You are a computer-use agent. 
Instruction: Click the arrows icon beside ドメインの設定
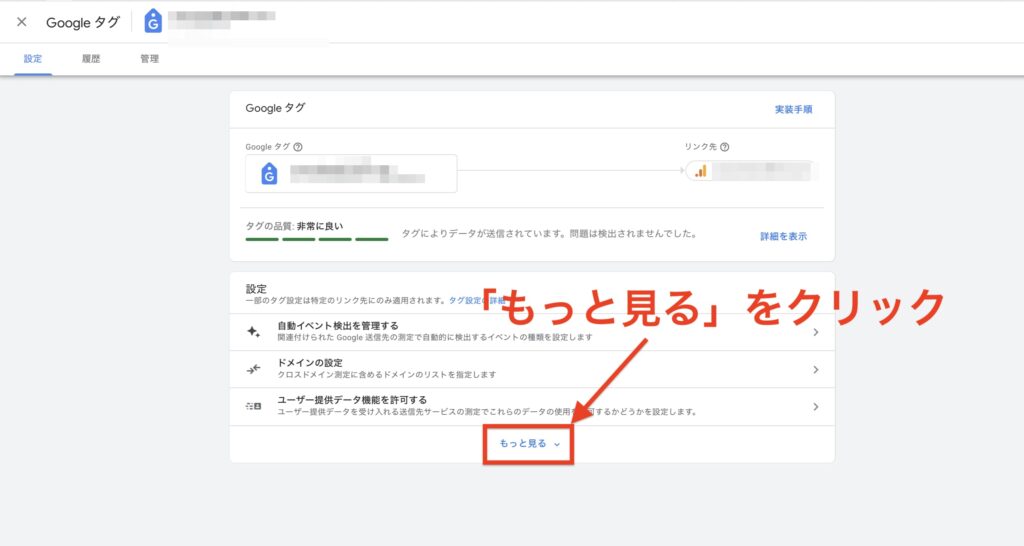[253, 369]
